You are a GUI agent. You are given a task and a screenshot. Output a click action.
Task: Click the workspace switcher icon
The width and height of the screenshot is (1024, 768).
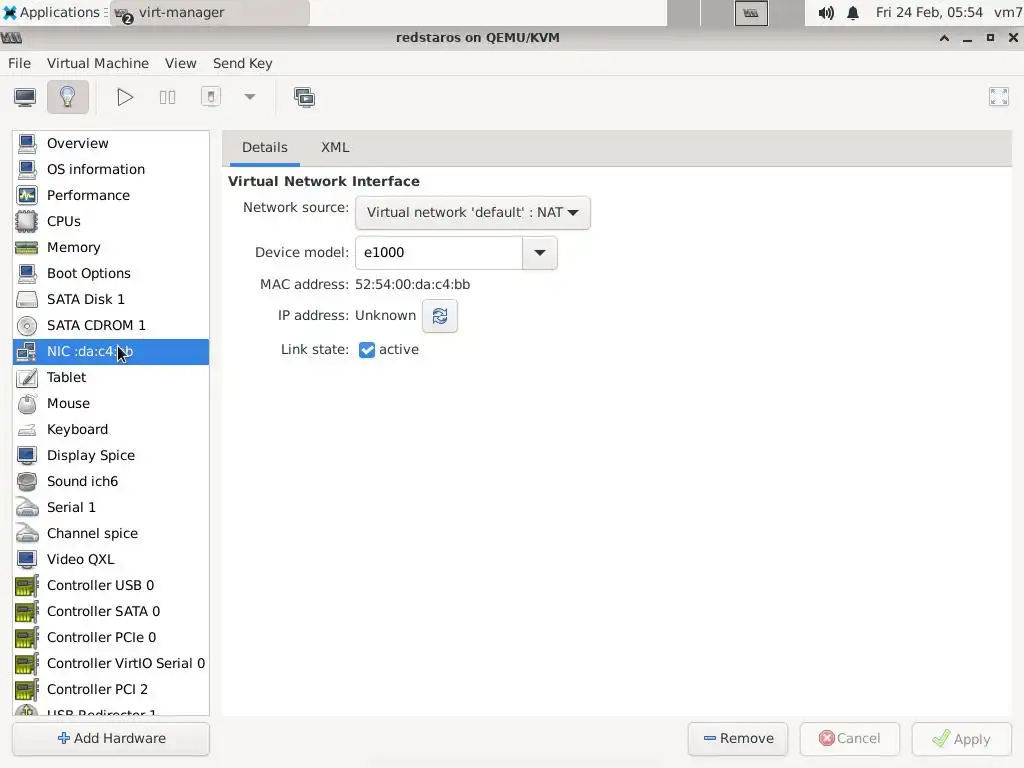[x=751, y=12]
